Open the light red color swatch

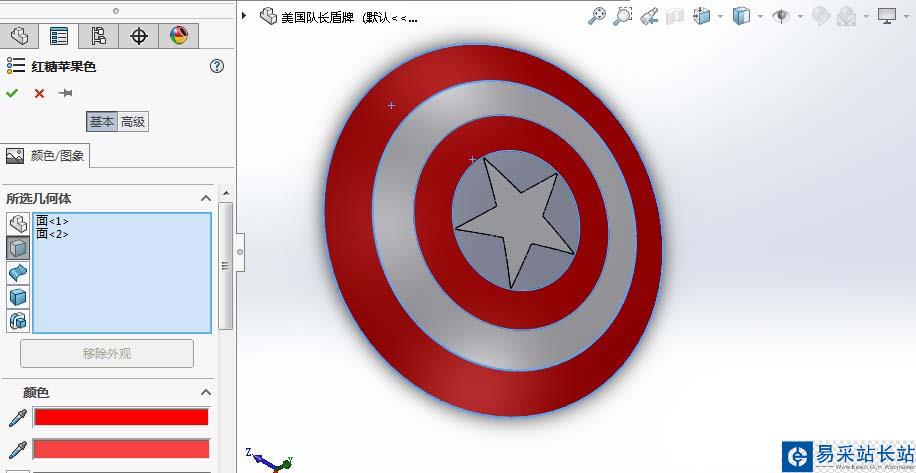click(x=121, y=448)
